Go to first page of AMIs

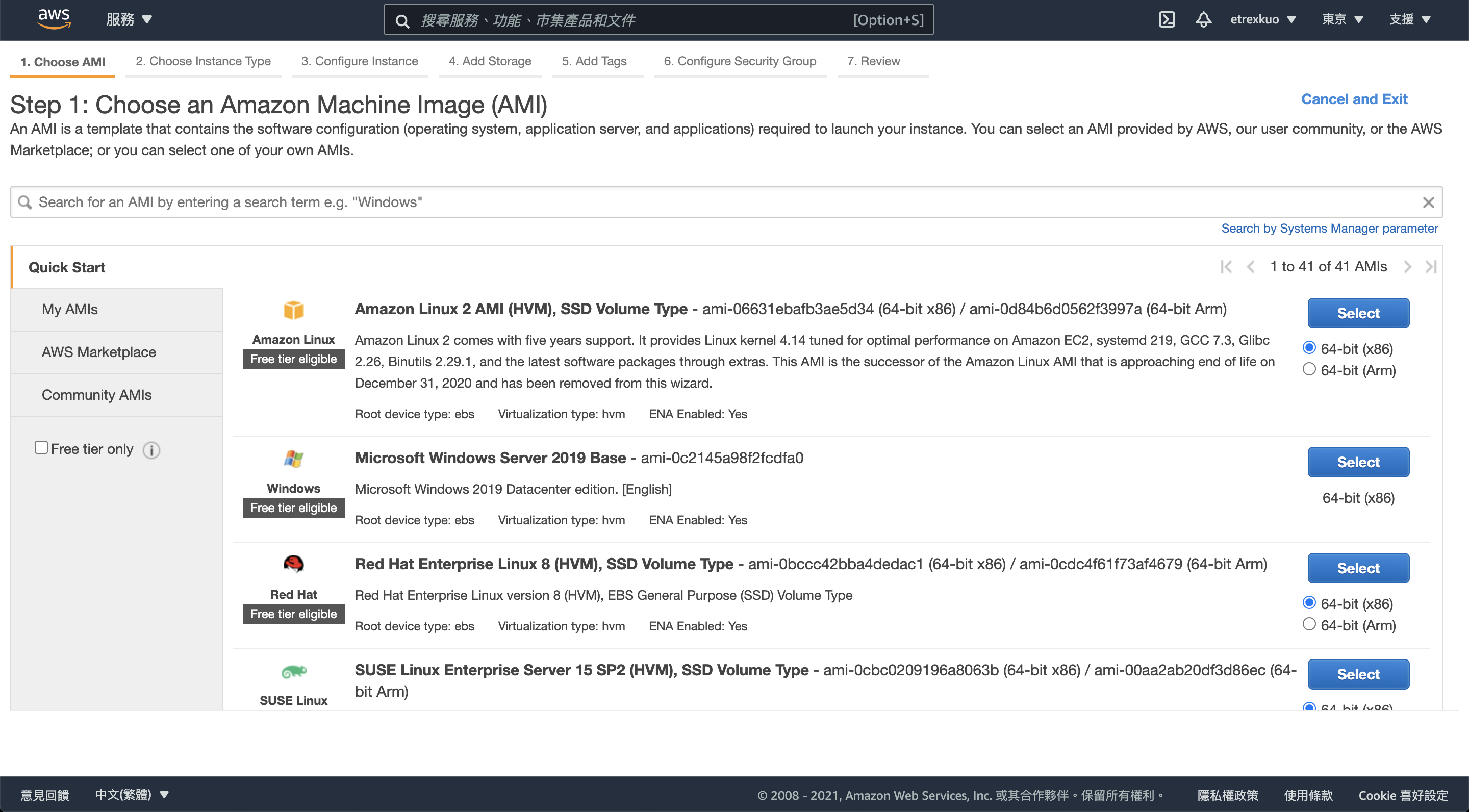pyautogui.click(x=1226, y=267)
